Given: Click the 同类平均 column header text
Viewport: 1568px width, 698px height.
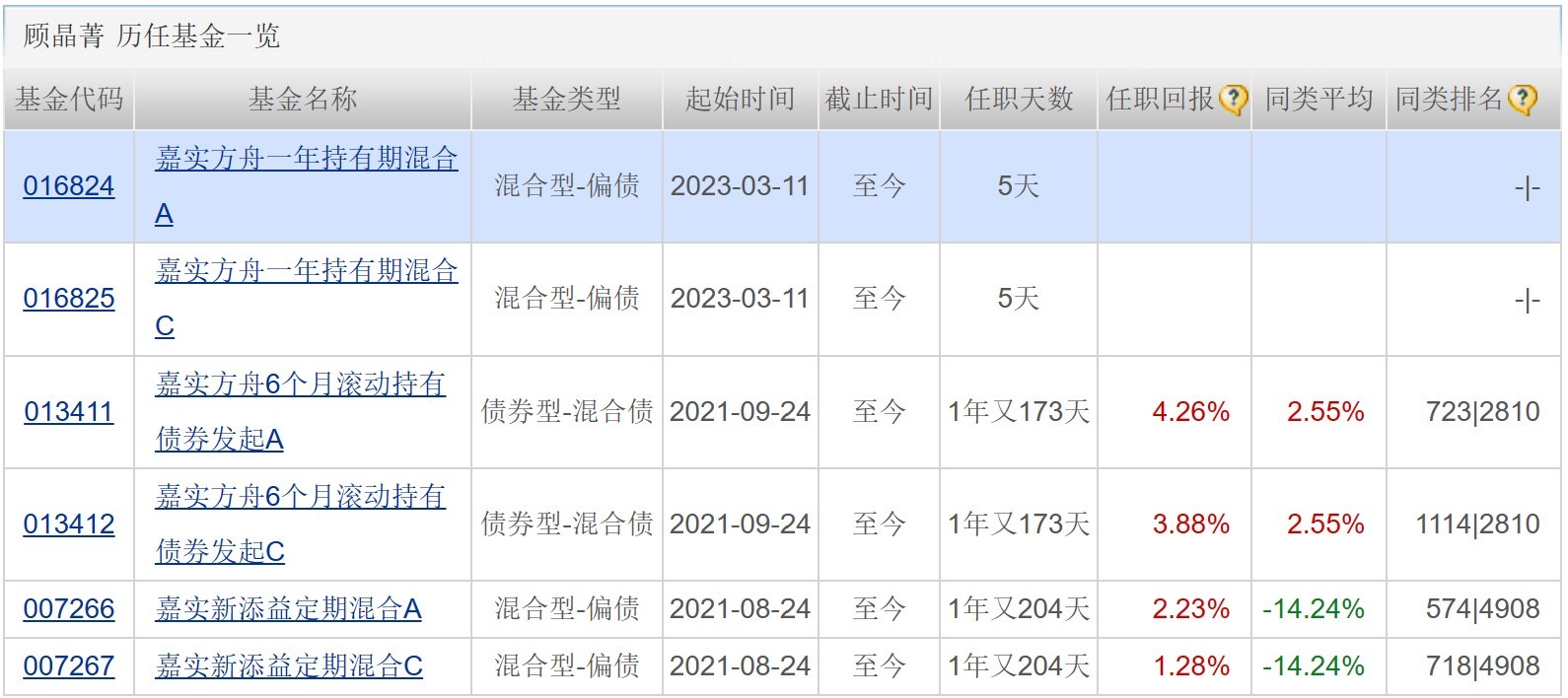Looking at the screenshot, I should pyautogui.click(x=1319, y=99).
